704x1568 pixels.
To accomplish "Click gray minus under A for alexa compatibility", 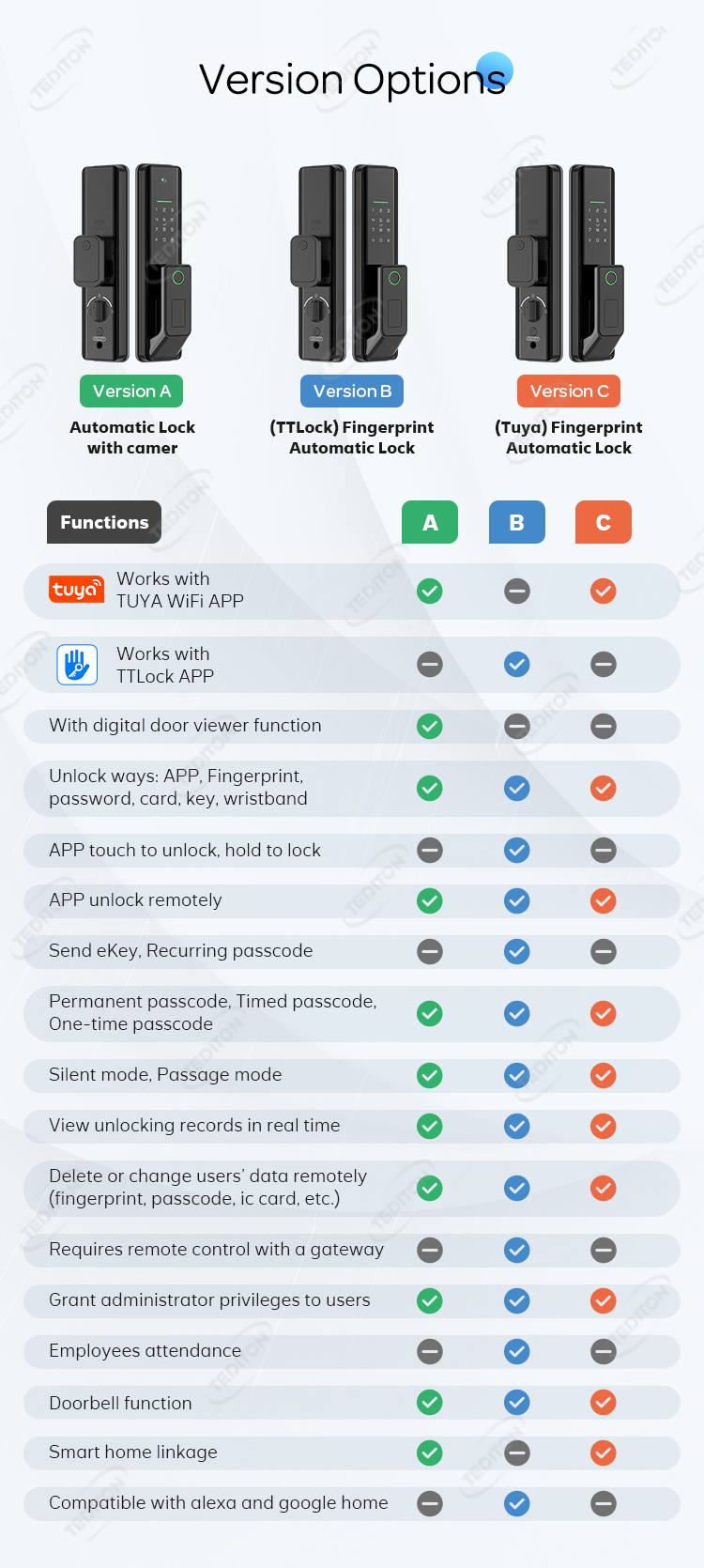I will (x=430, y=1504).
